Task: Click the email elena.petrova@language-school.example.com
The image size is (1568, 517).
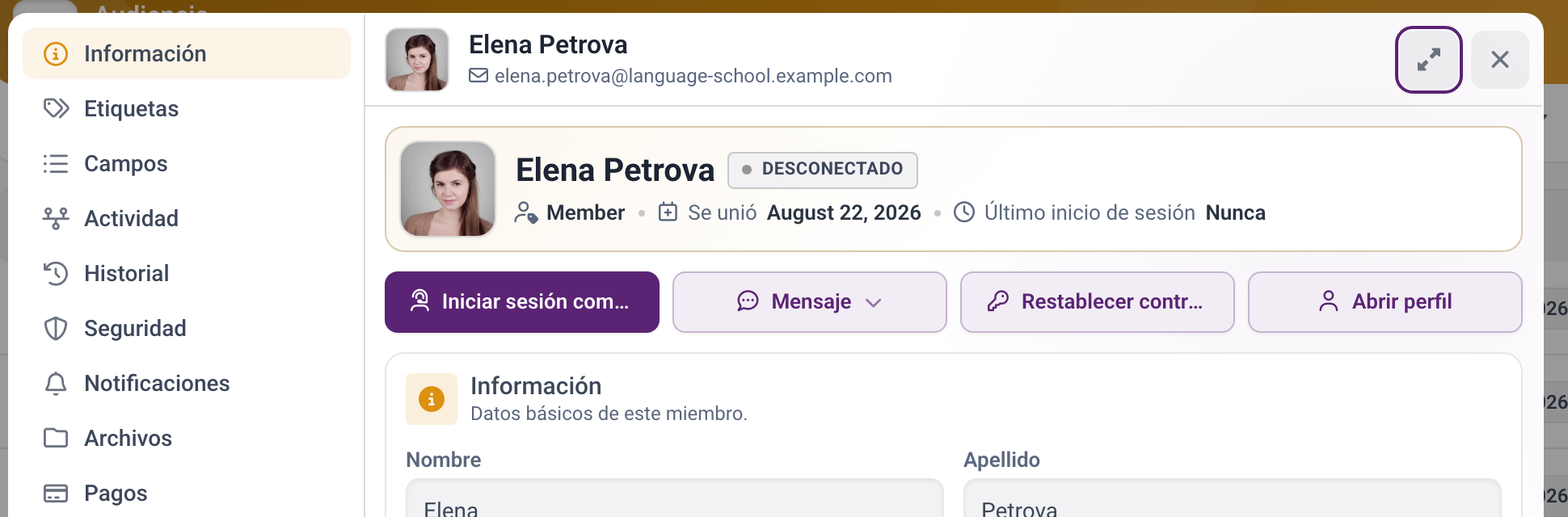Action: tap(693, 76)
